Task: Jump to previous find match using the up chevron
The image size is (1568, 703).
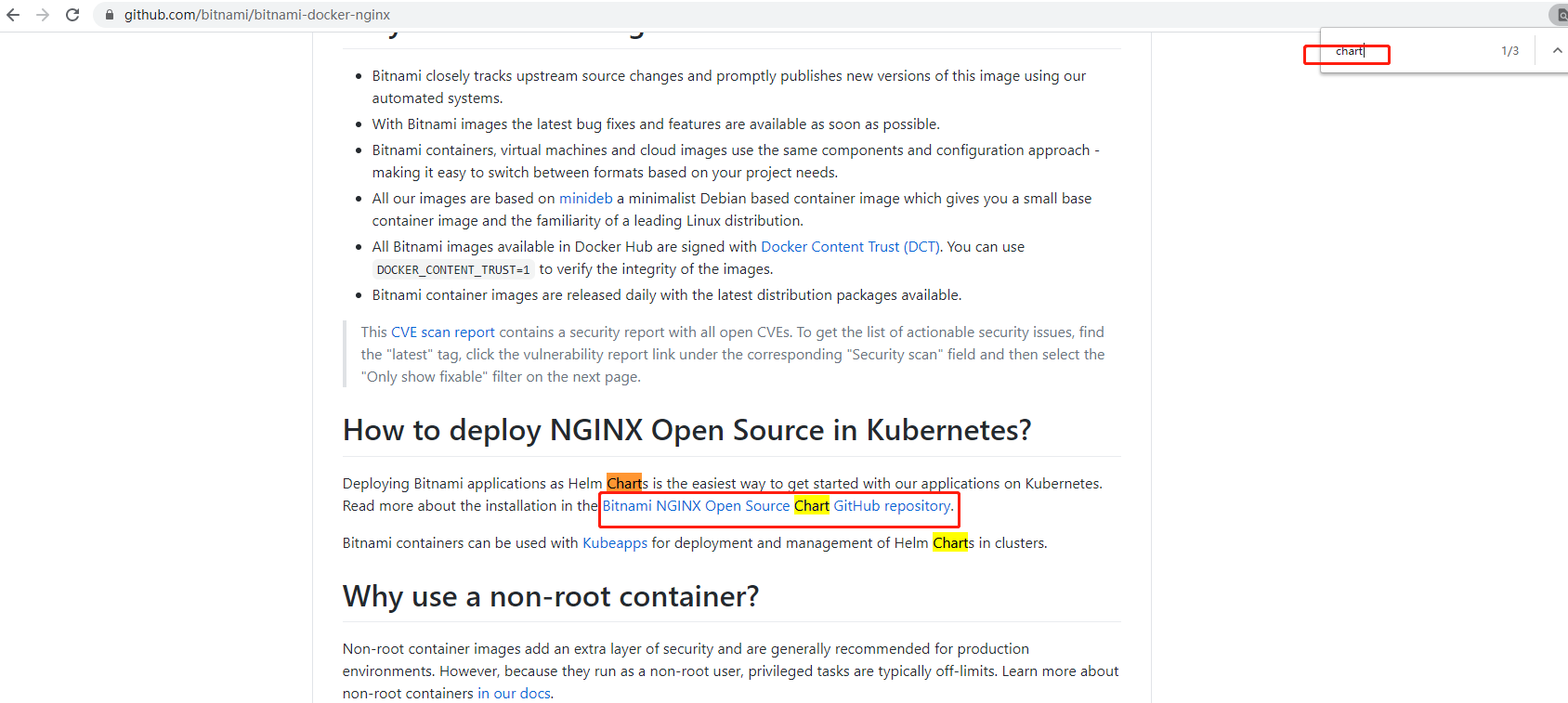Action: [x=1557, y=51]
